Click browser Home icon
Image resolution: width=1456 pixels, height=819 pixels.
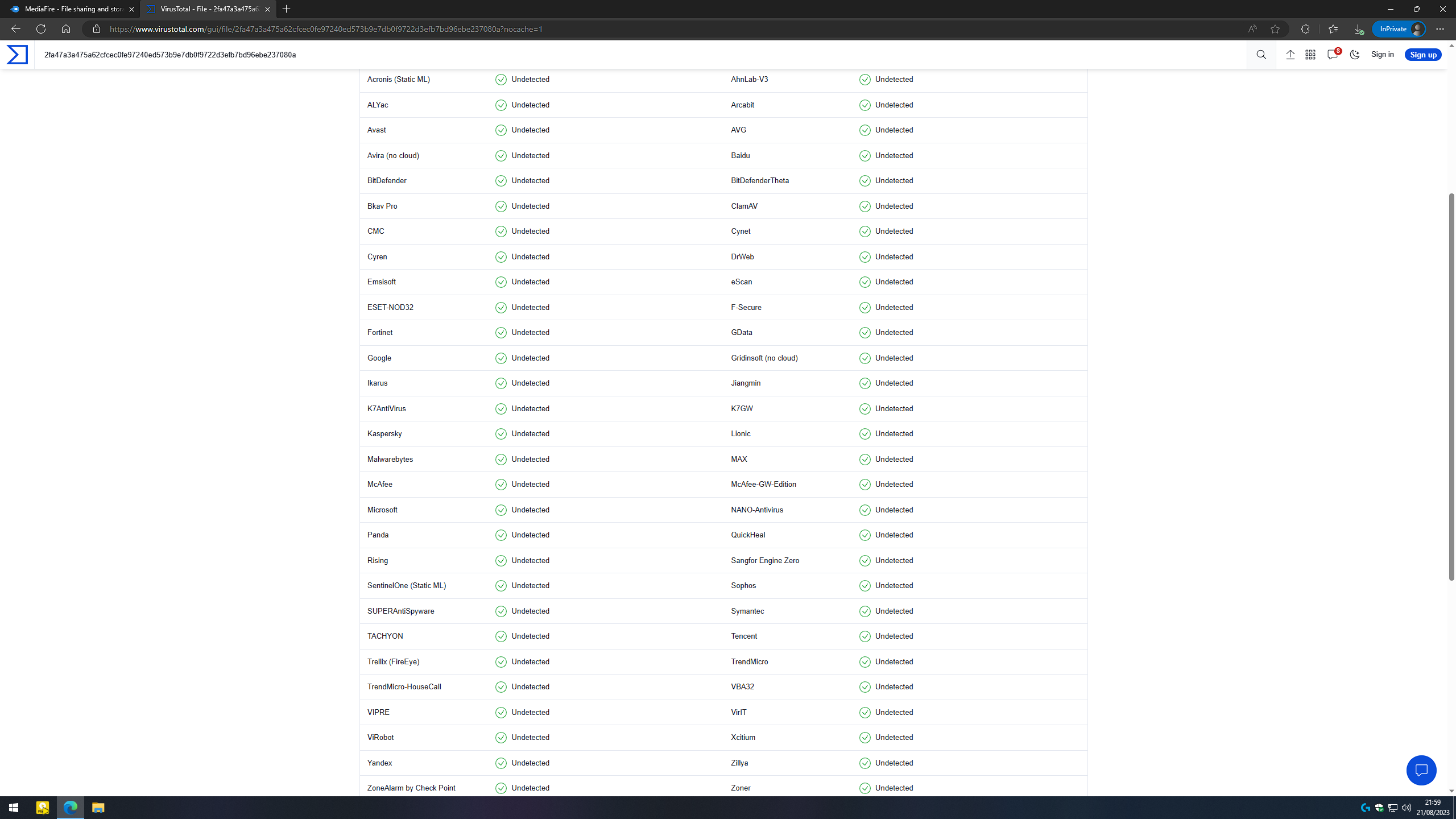tap(66, 29)
